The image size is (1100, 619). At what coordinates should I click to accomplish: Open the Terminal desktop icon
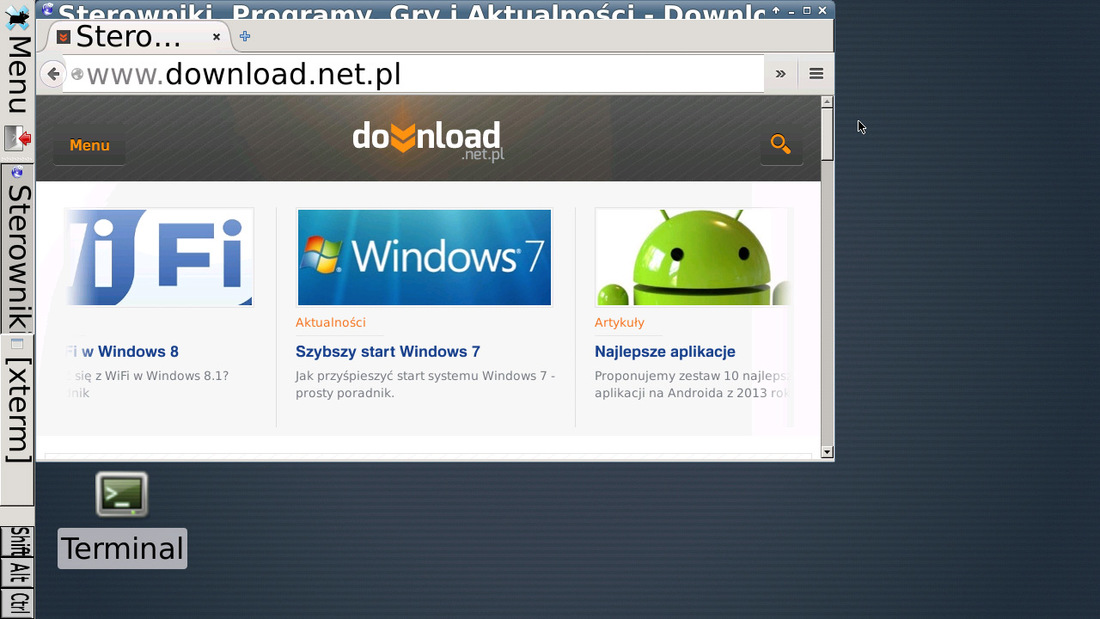122,495
